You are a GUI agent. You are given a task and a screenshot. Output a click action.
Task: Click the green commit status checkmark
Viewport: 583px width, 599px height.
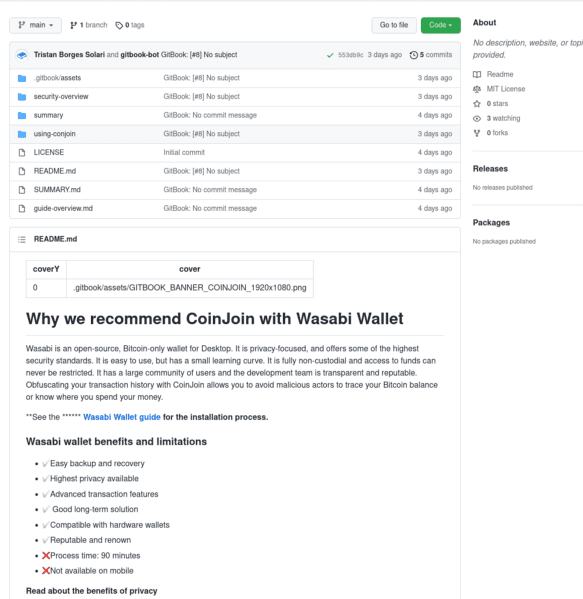pos(330,55)
